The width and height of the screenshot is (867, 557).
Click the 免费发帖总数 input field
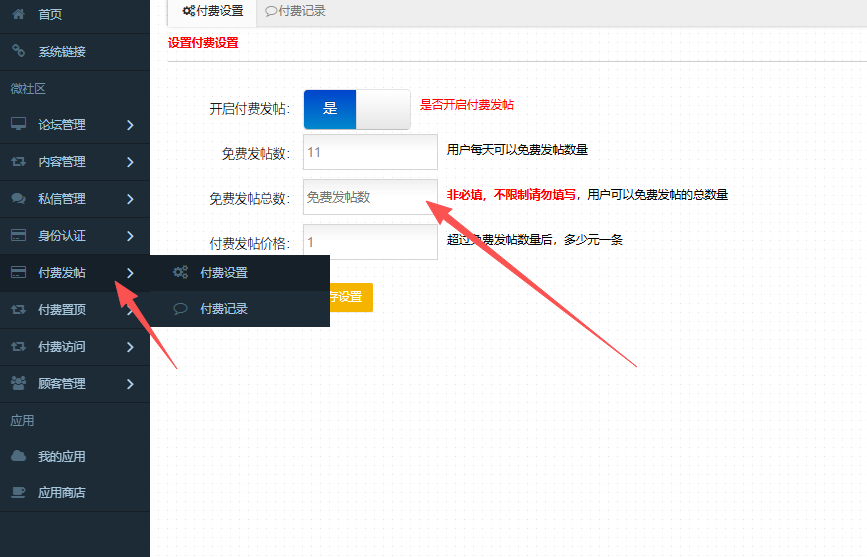(x=370, y=197)
